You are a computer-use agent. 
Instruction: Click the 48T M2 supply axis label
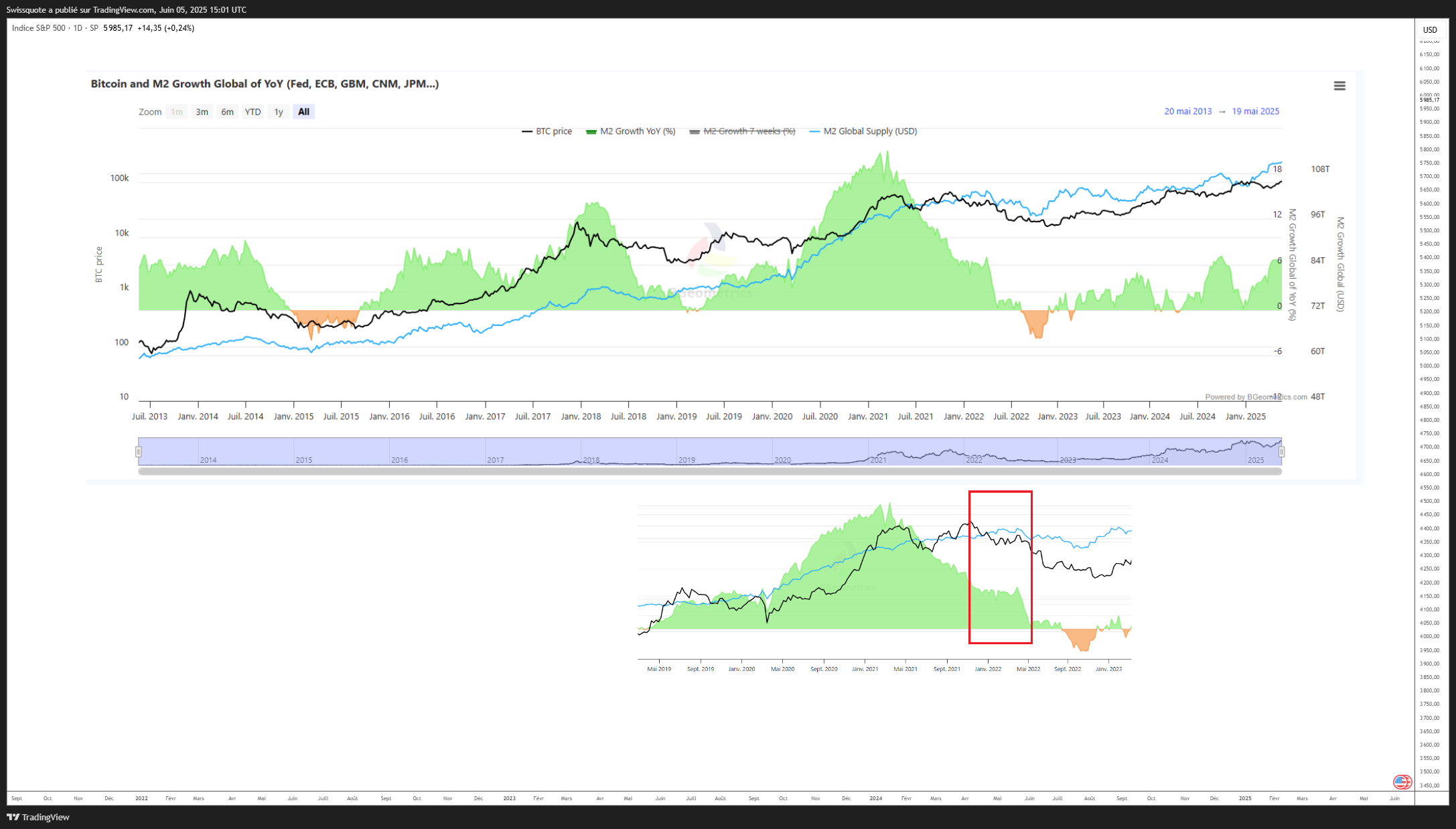[x=1318, y=397]
